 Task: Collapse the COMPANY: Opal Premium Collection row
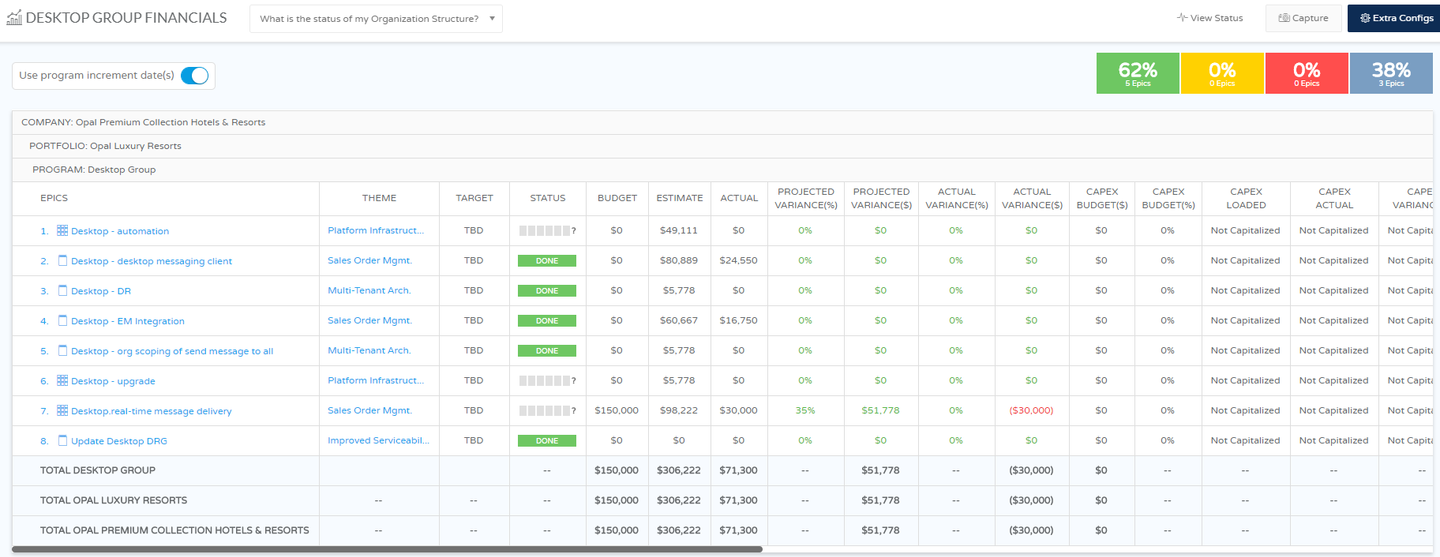click(143, 122)
